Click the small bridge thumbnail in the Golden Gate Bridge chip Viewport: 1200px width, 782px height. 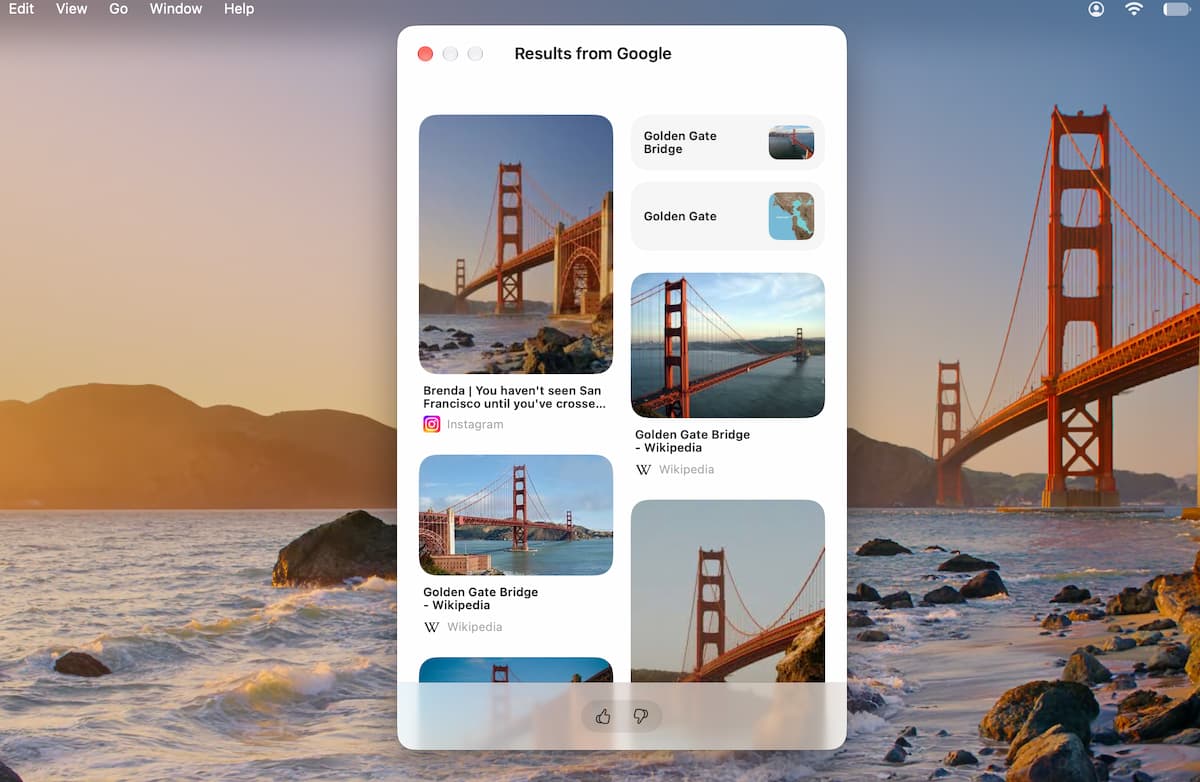[x=791, y=142]
